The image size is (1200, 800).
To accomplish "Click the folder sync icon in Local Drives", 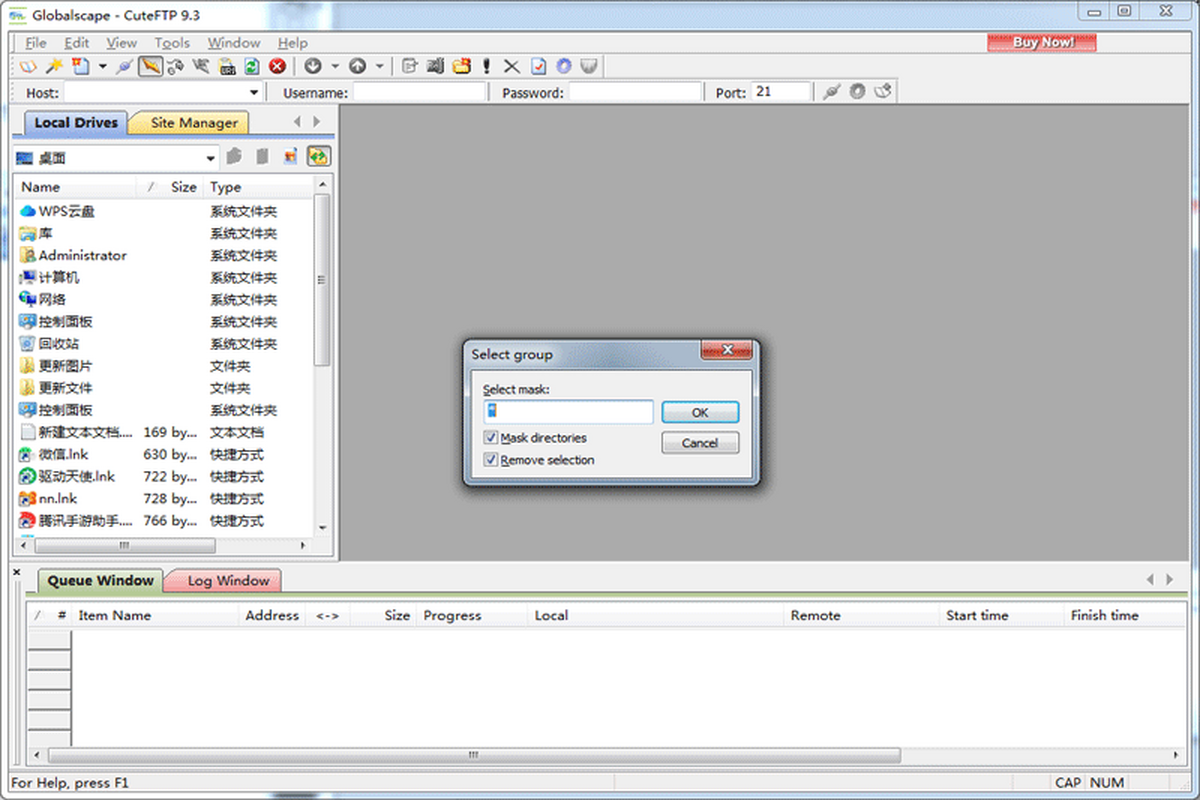I will pos(319,157).
